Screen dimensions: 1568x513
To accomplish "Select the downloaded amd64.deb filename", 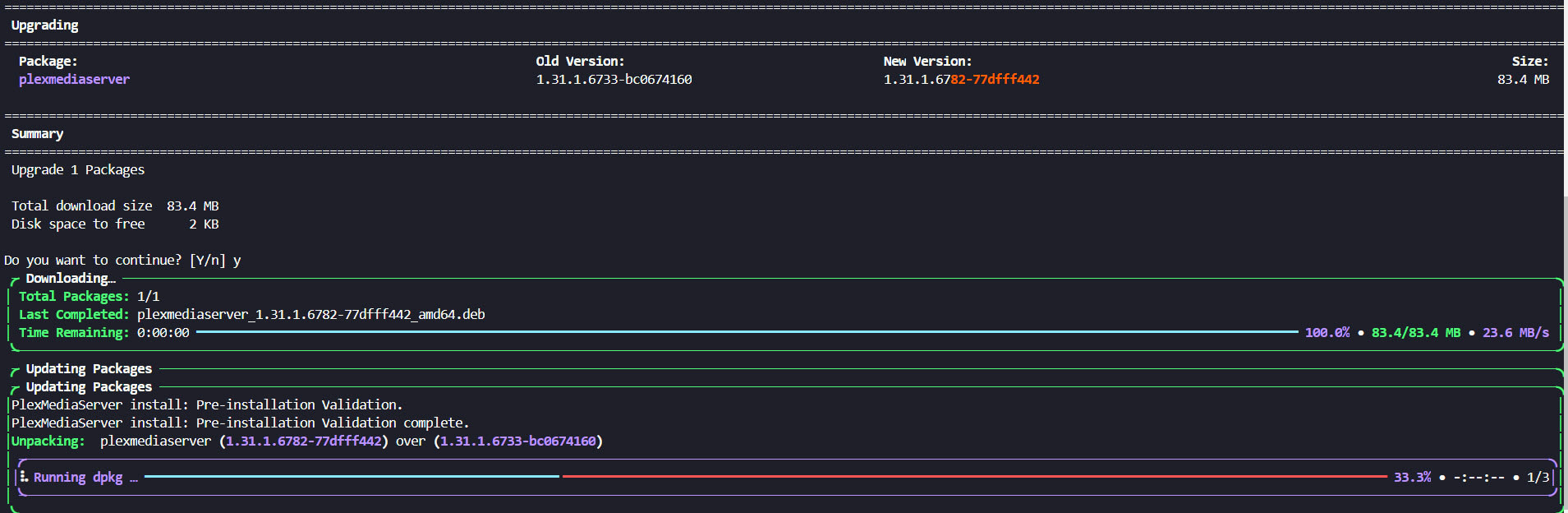I will tap(310, 315).
